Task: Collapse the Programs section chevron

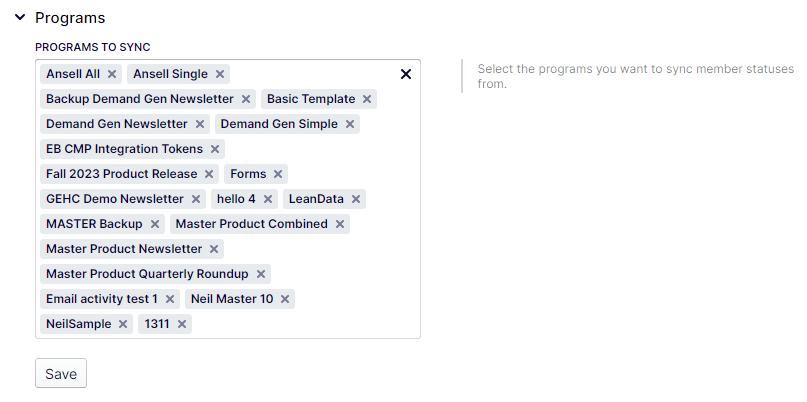Action: coord(20,18)
